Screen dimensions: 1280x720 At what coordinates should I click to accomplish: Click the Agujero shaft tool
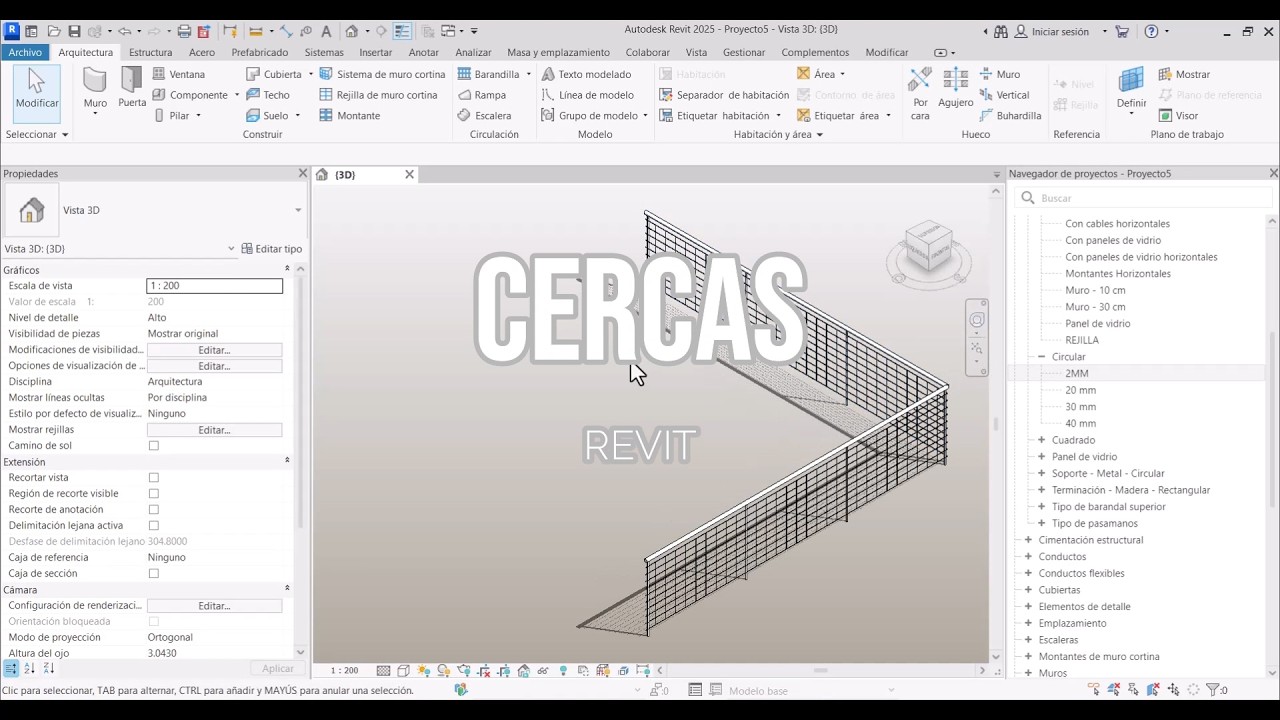pyautogui.click(x=955, y=89)
